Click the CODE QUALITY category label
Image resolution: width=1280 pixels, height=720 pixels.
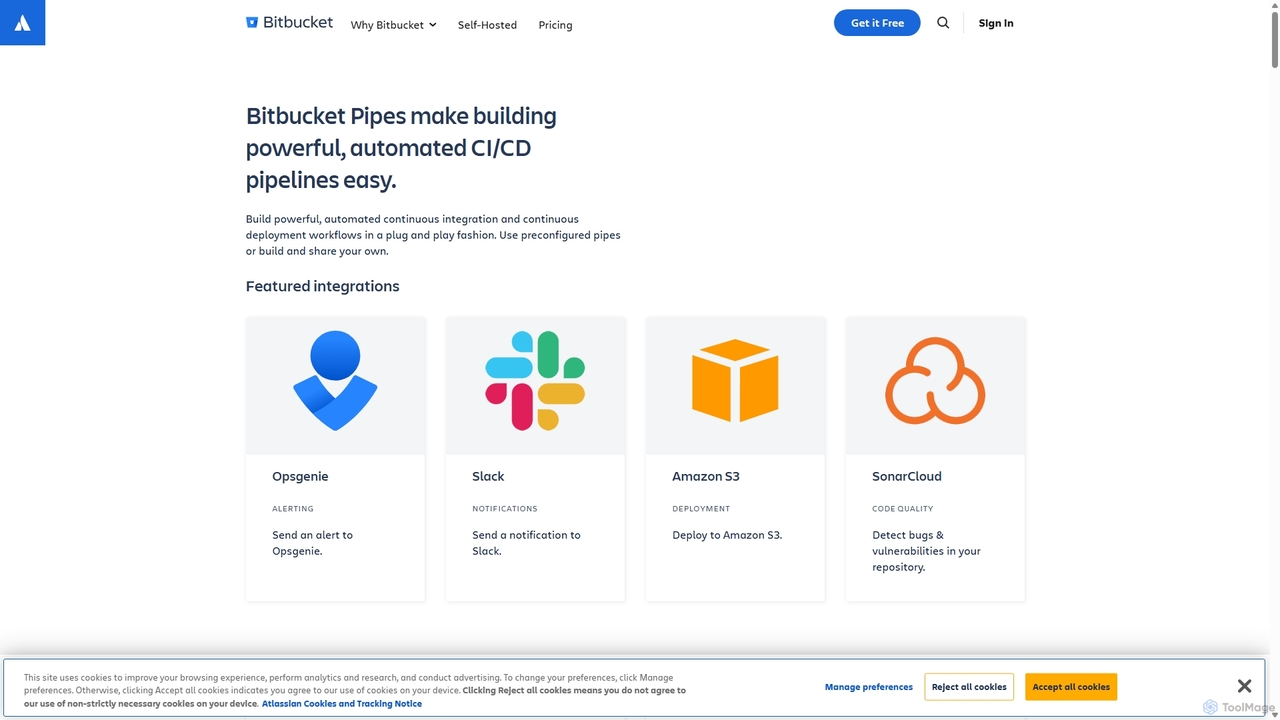[903, 509]
